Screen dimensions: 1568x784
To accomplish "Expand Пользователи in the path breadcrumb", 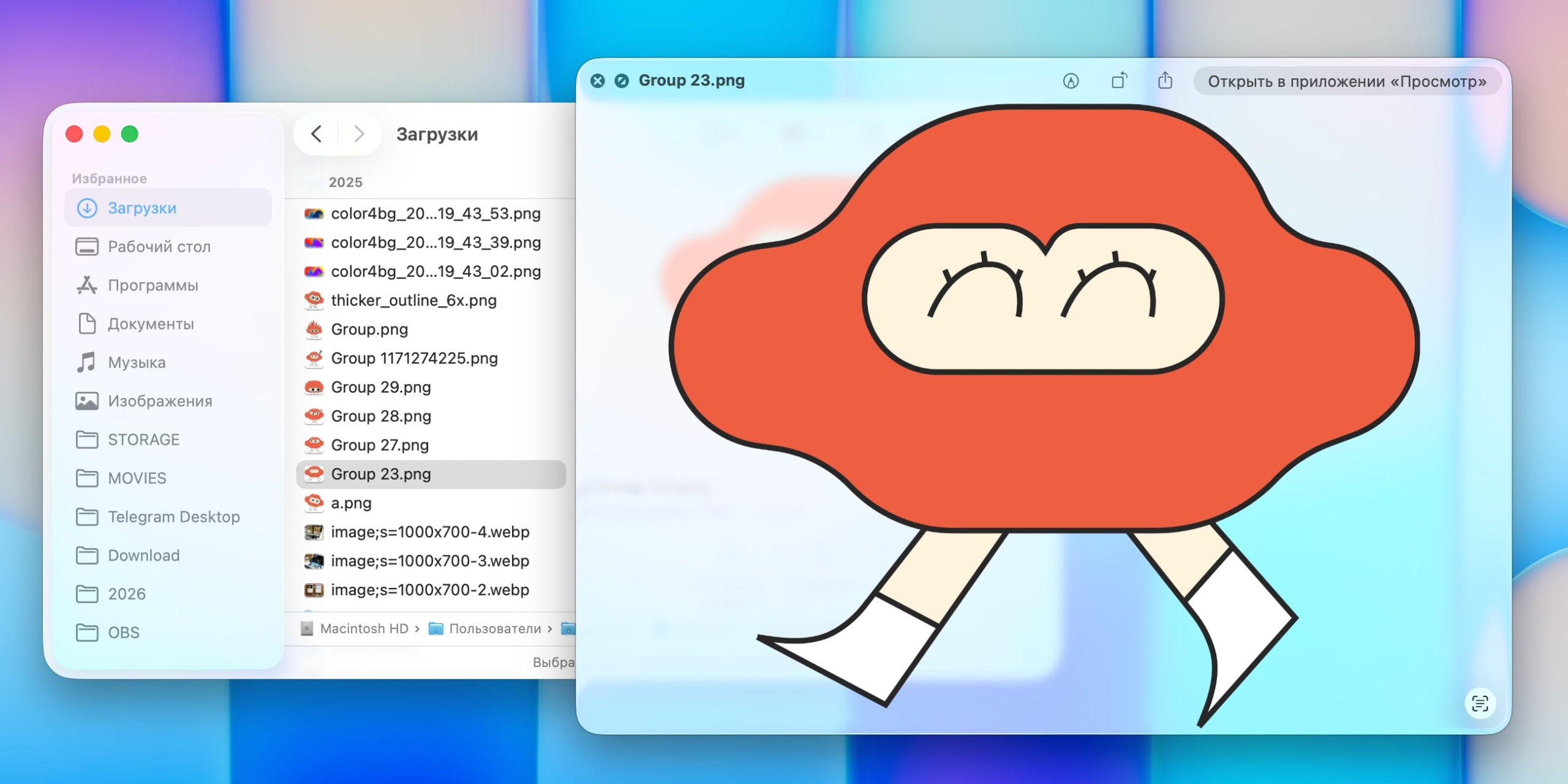I will (x=494, y=628).
